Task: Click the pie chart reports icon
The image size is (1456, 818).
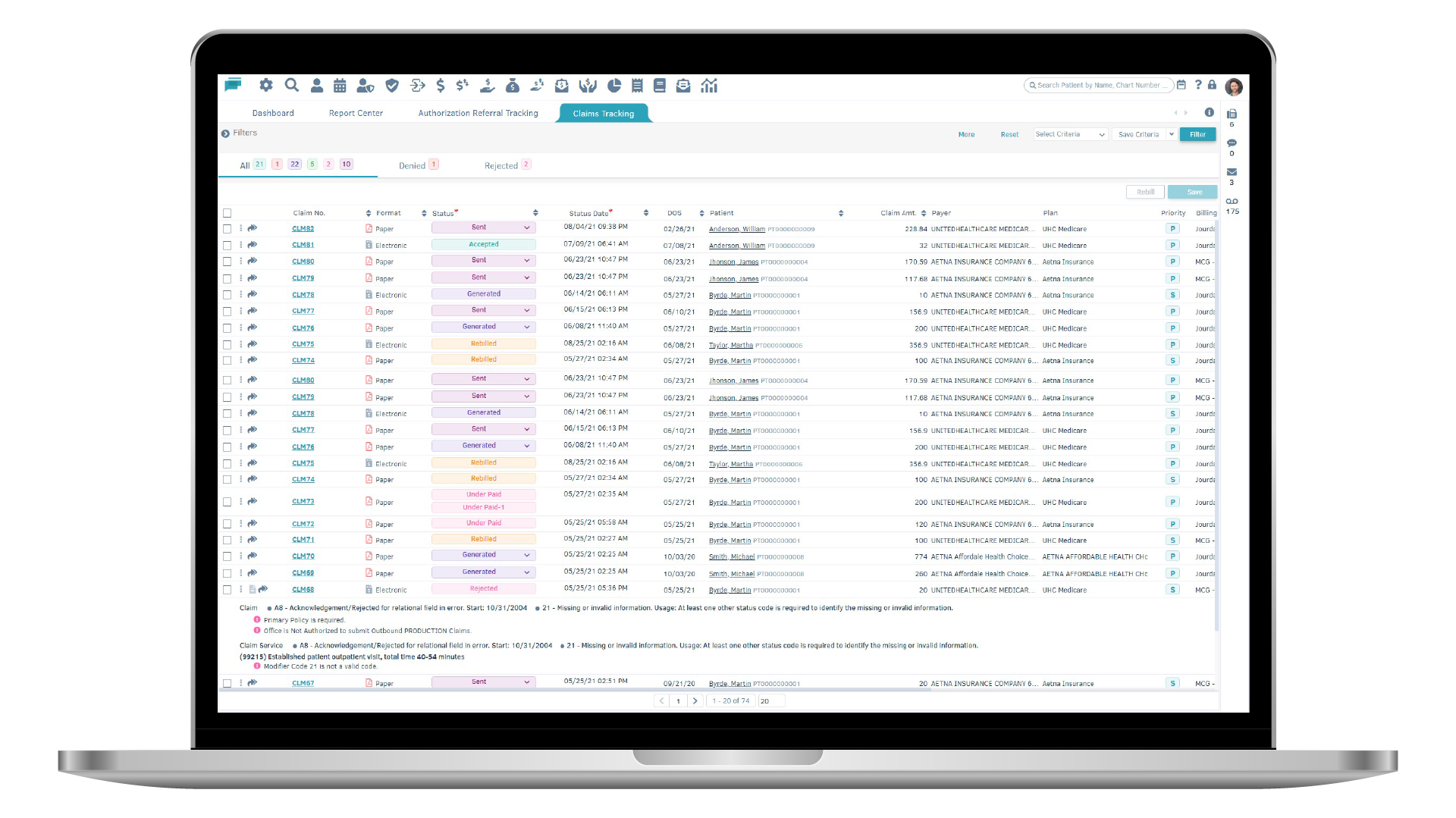Action: 613,85
